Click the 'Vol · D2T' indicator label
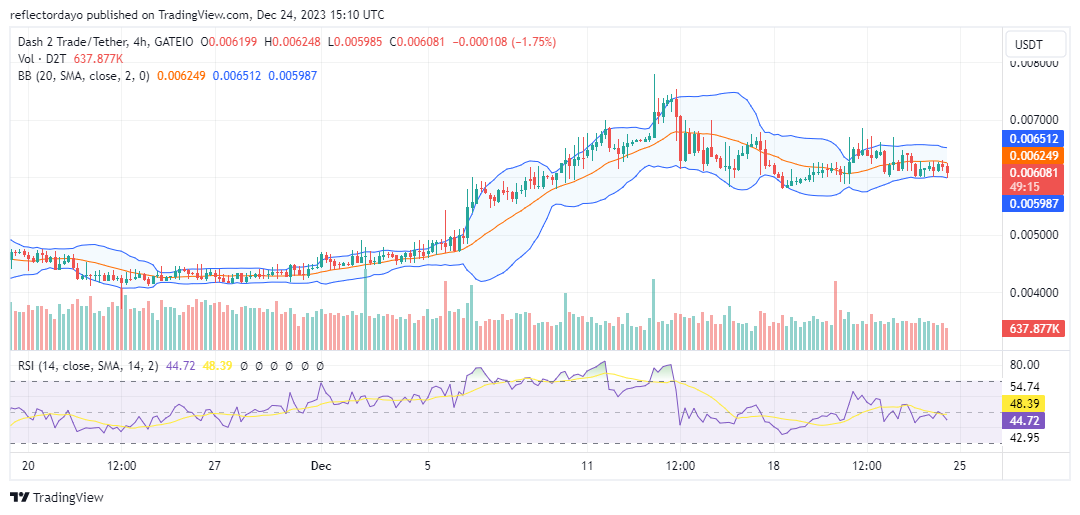This screenshot has width=1080, height=515. point(43,59)
